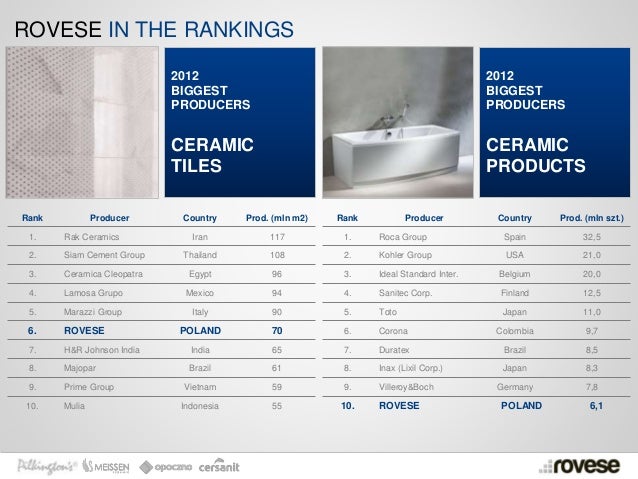Select 'Mulia' producer cell
Image resolution: width=638 pixels, height=479 pixels.
pos(74,406)
